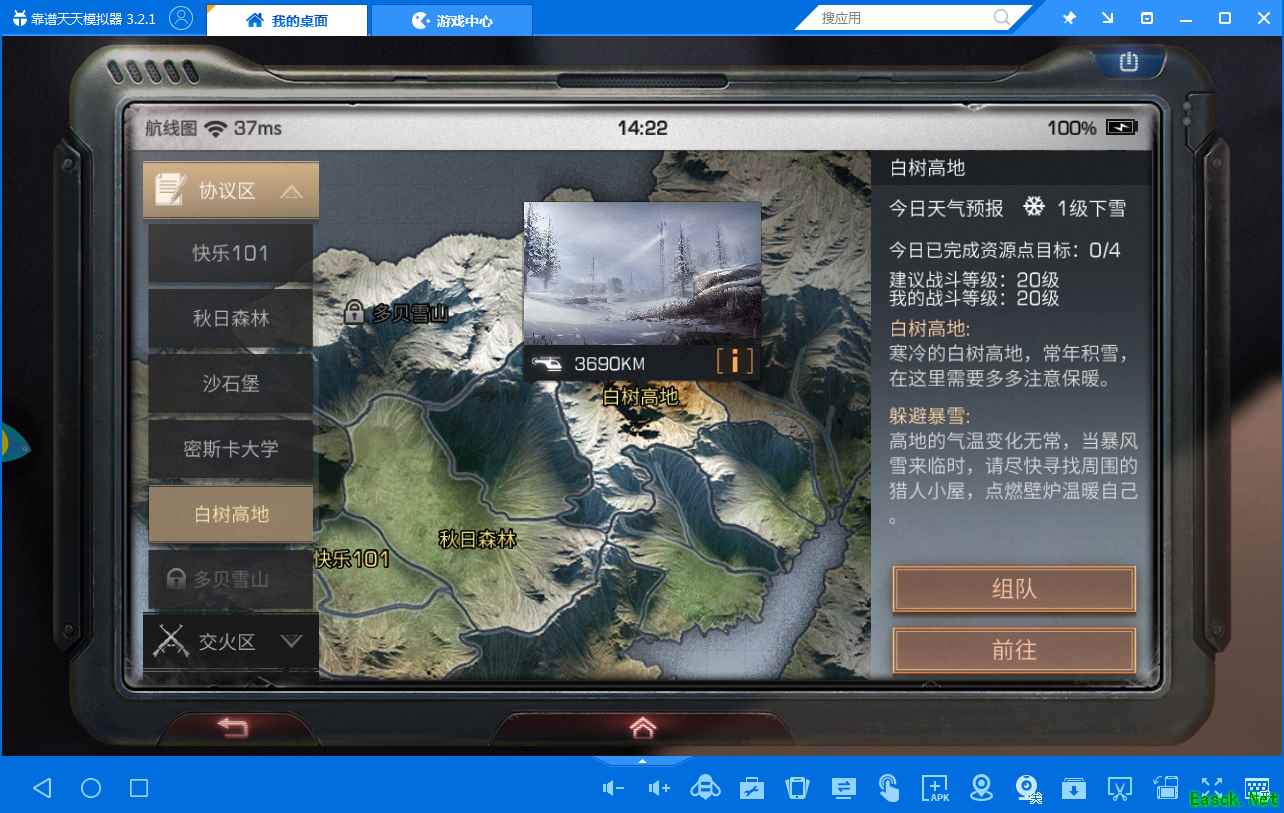Click the 前往 go button
Viewport: 1284px width, 813px height.
pyautogui.click(x=1014, y=651)
